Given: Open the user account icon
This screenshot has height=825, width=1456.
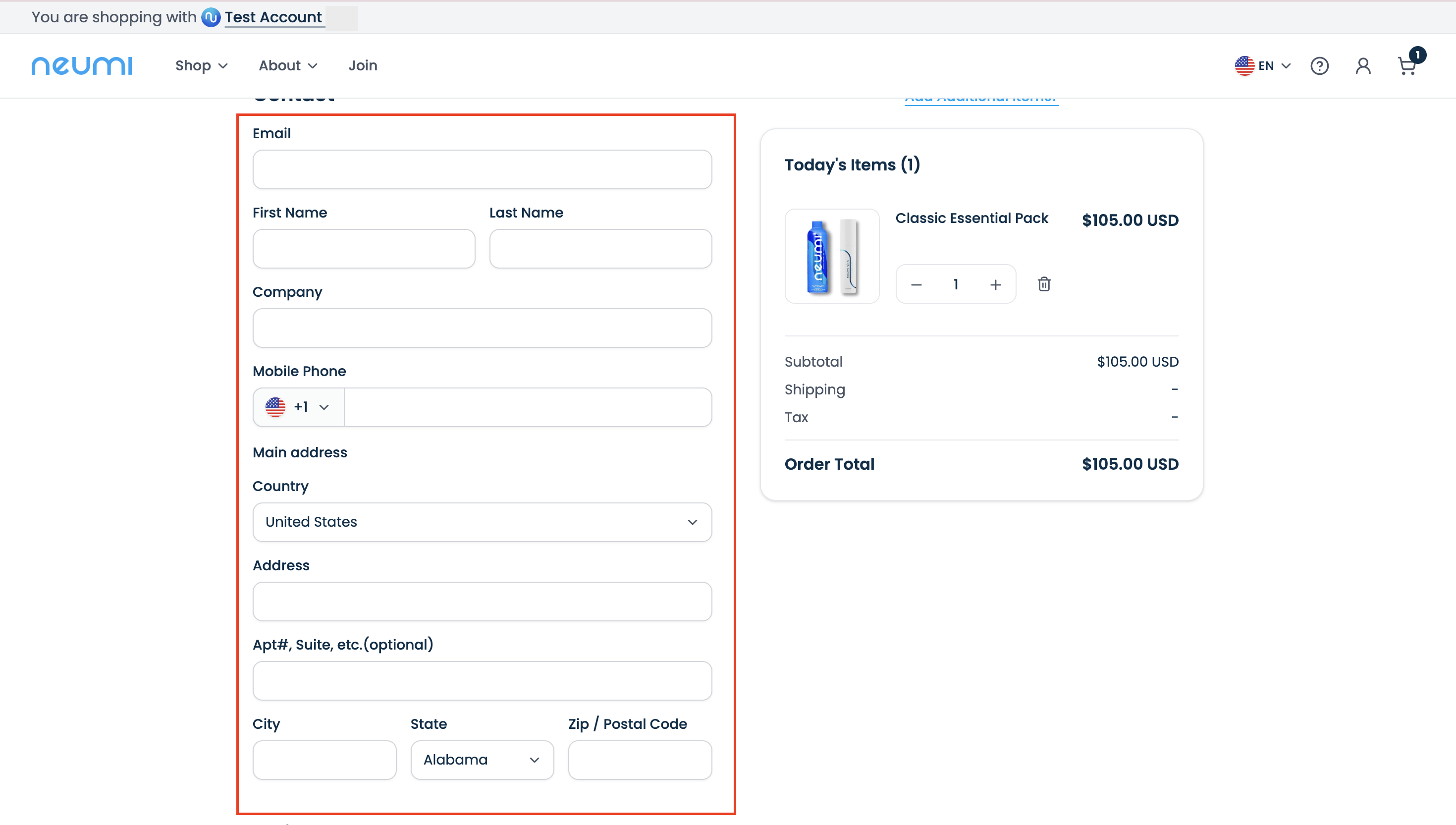Looking at the screenshot, I should pyautogui.click(x=1363, y=66).
